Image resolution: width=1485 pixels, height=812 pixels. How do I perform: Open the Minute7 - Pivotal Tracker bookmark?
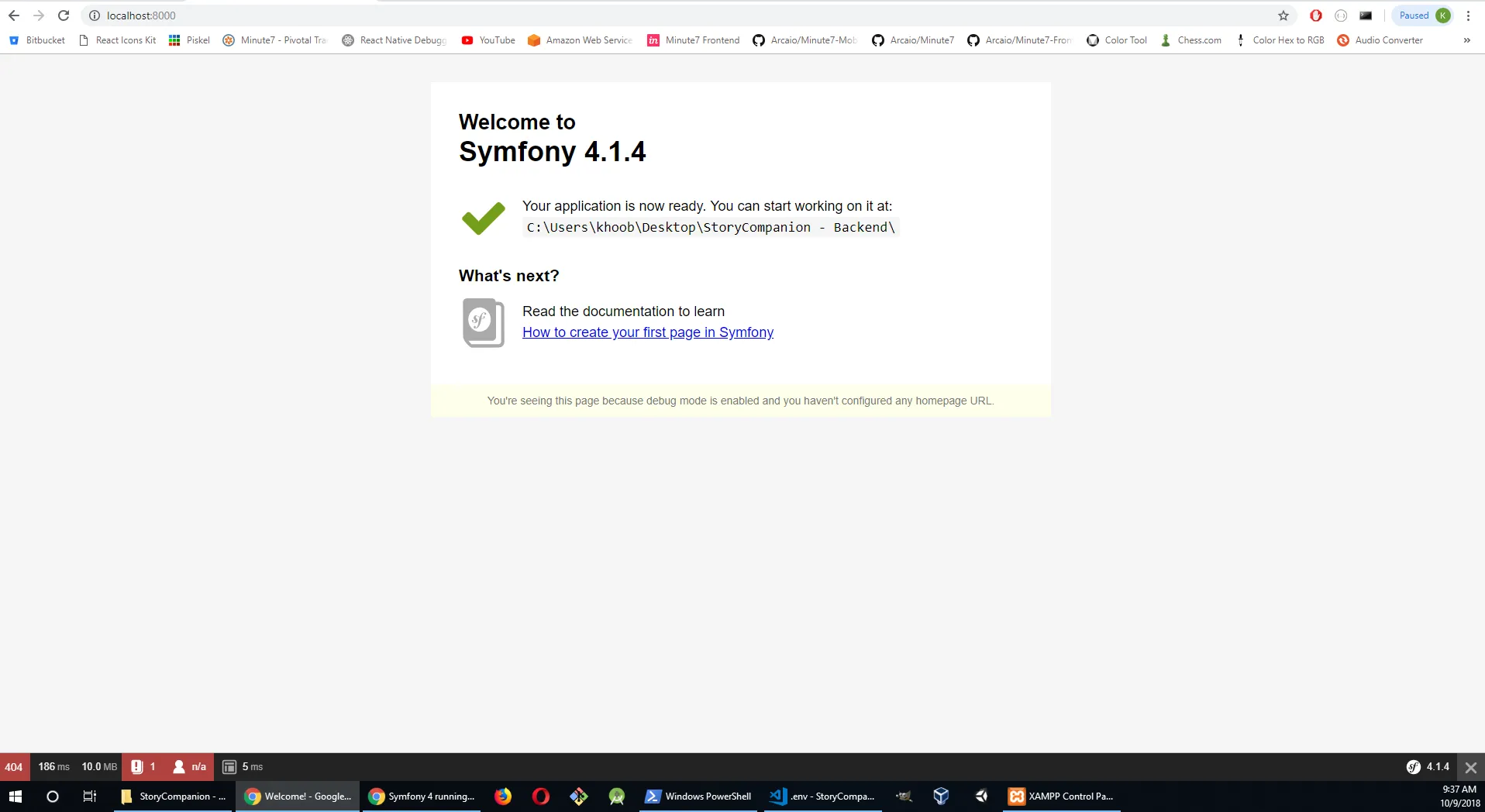pyautogui.click(x=275, y=40)
